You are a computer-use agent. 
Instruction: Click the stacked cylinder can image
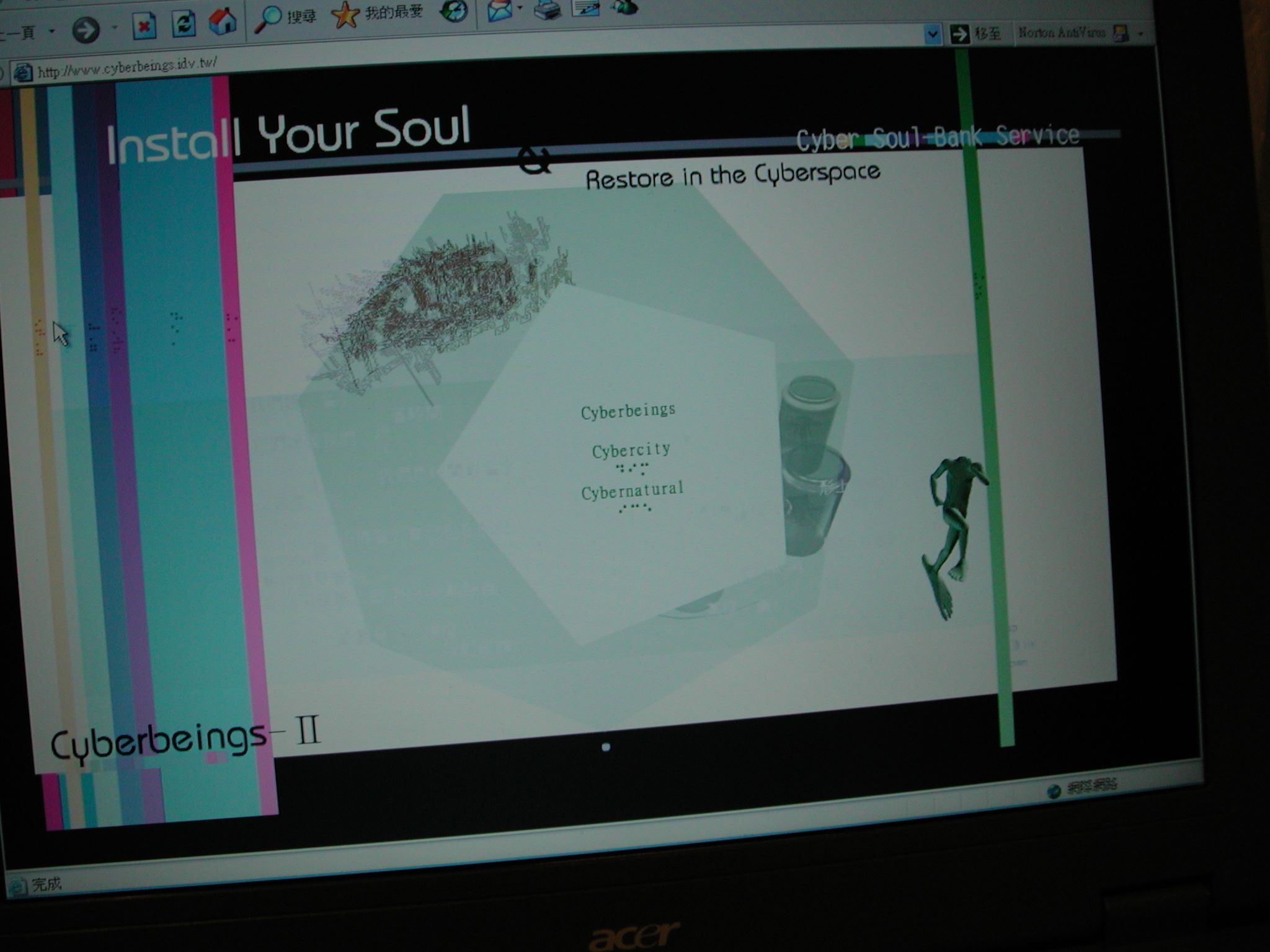(x=814, y=465)
